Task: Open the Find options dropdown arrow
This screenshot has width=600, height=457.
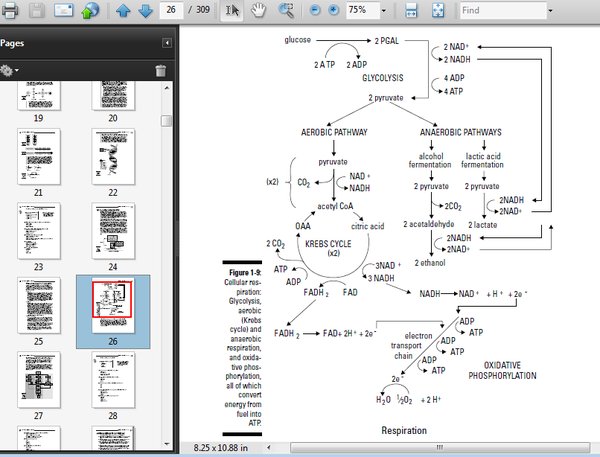Action: (x=551, y=11)
